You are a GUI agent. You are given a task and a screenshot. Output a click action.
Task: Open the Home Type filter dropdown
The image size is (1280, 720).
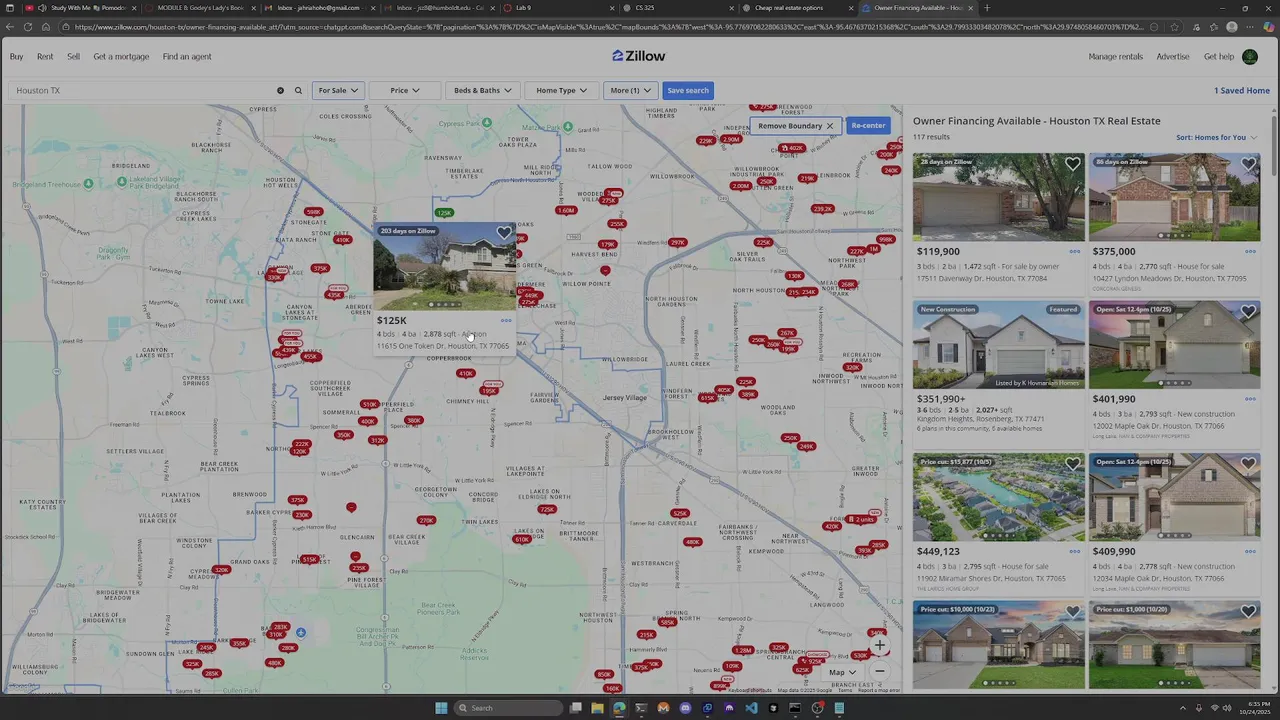point(562,90)
